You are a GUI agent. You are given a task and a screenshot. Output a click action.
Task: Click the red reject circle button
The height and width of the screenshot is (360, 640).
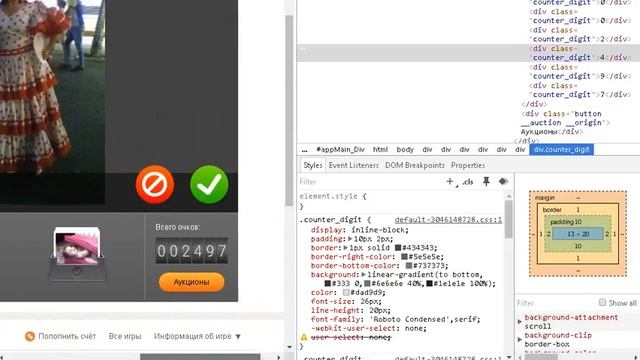click(x=155, y=184)
